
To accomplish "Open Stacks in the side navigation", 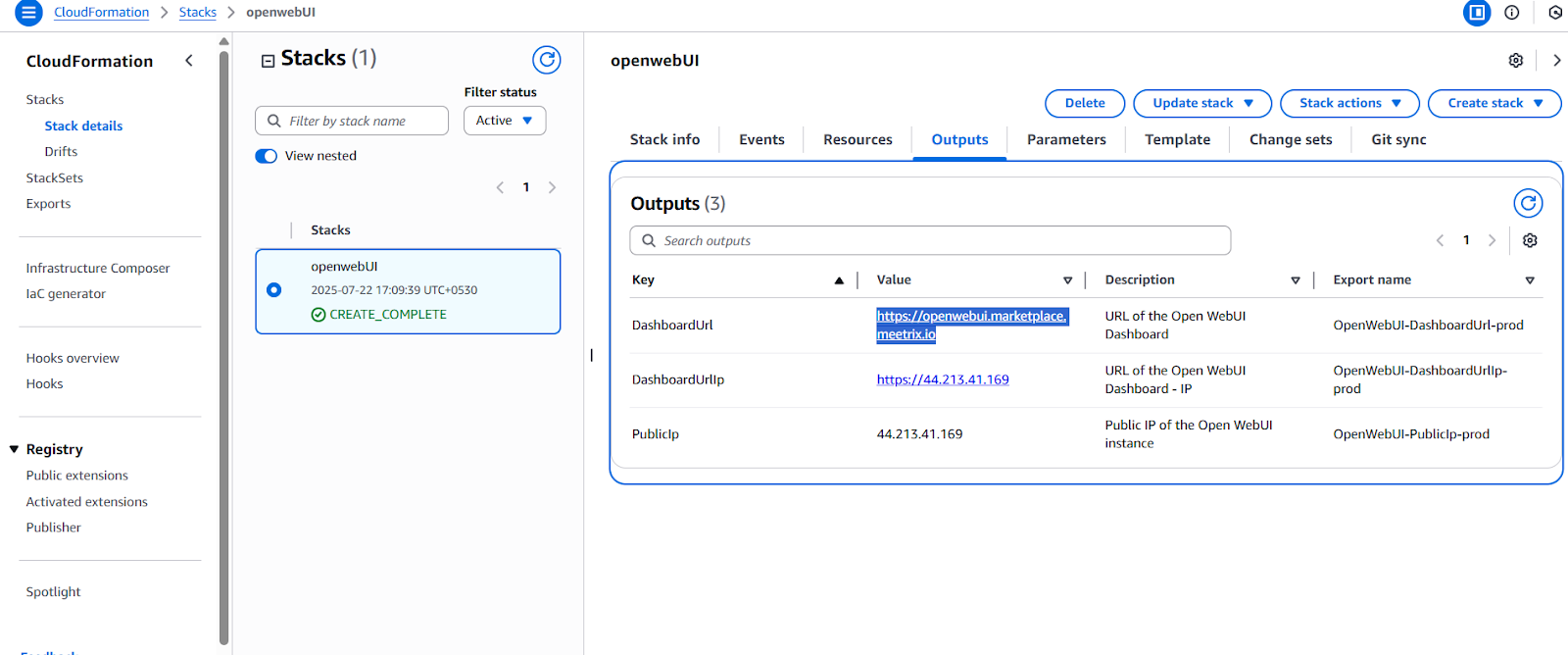I will coord(45,100).
